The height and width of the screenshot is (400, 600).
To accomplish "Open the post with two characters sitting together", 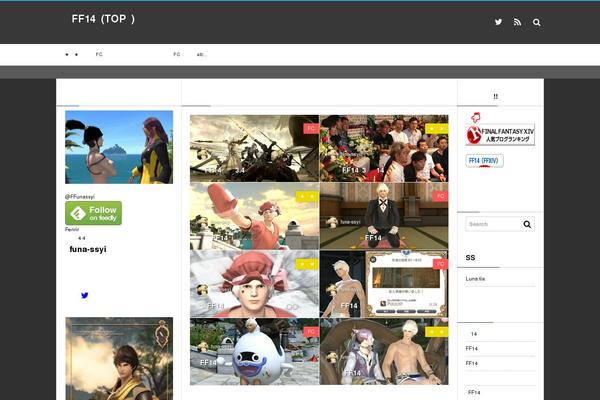I will [x=384, y=351].
